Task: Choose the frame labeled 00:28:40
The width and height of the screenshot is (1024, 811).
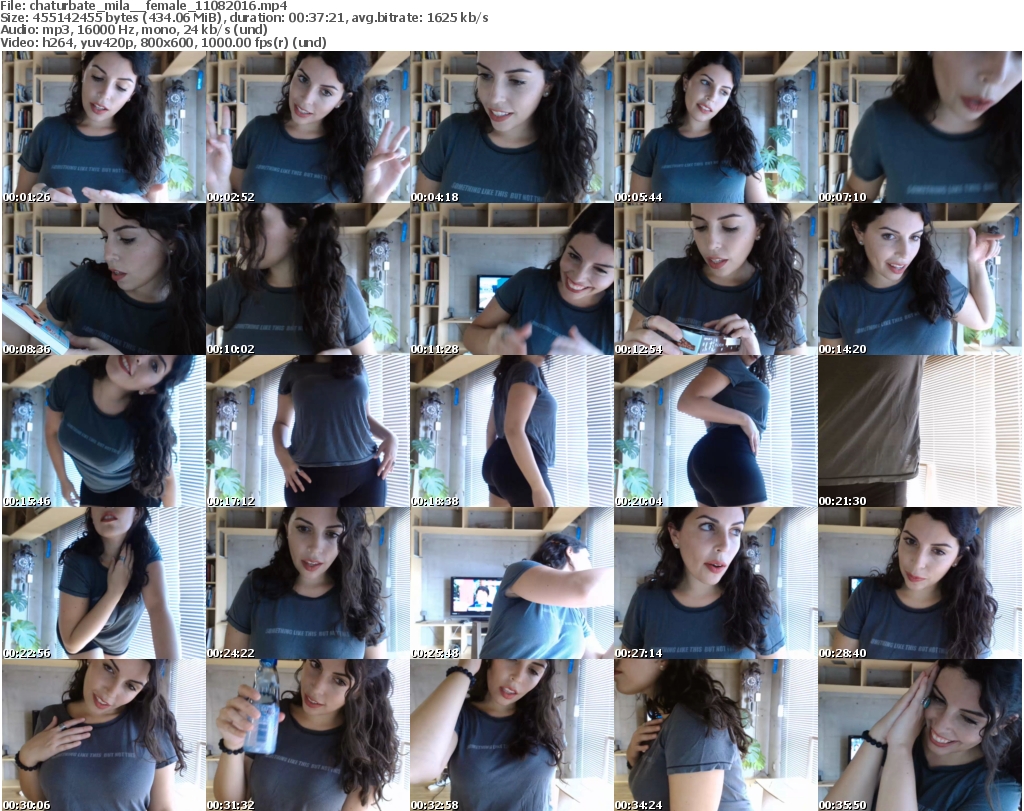Action: pyautogui.click(x=920, y=583)
